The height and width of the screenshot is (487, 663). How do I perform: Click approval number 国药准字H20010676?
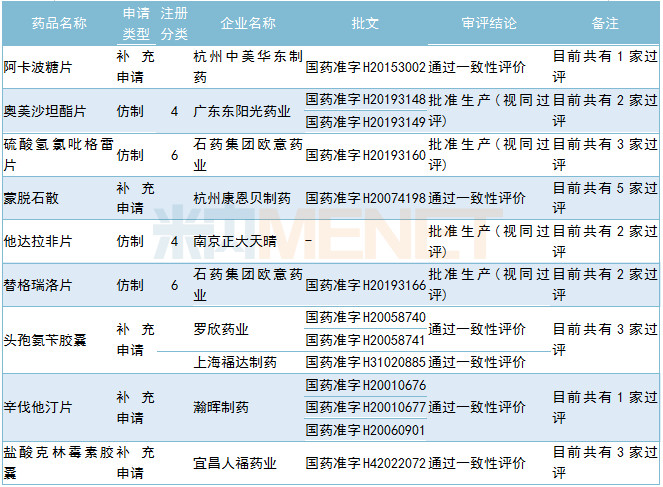pos(365,385)
